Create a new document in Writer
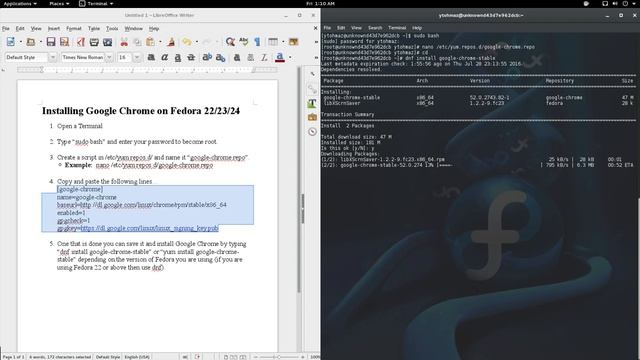640x360 pixels. click(11, 42)
